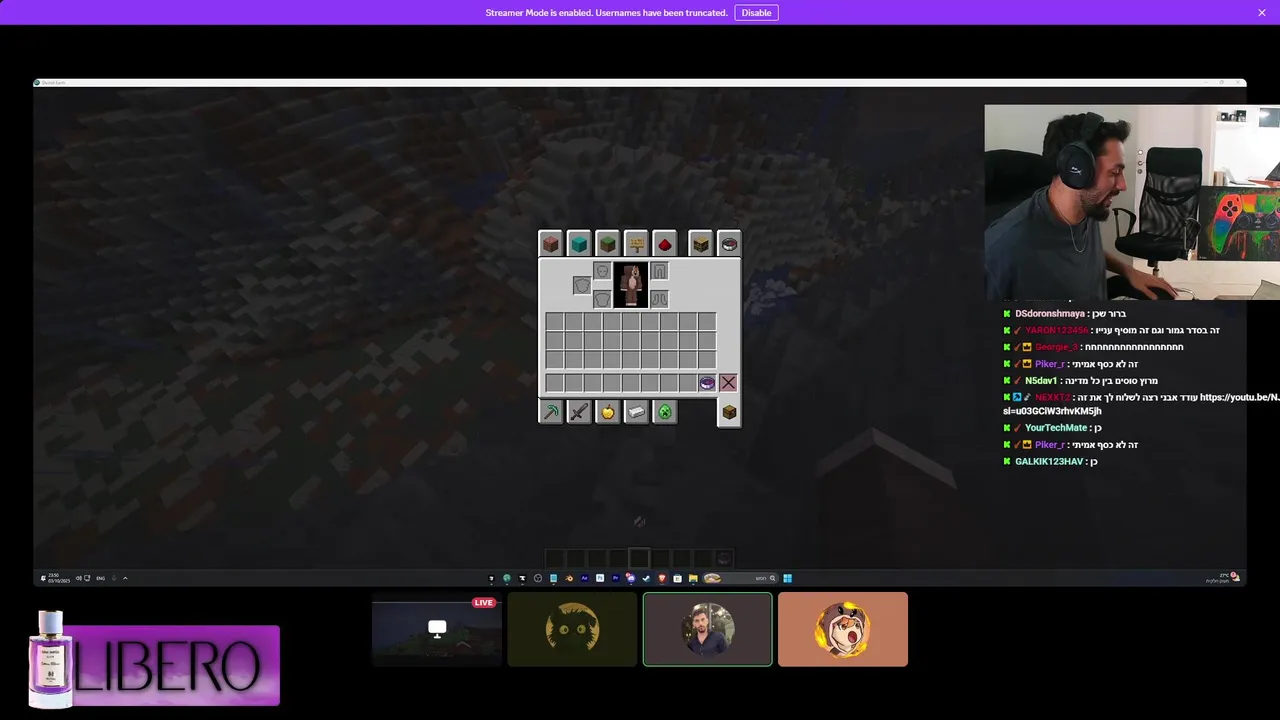The height and width of the screenshot is (720, 1280).
Task: Open the Combat tab with sword icon
Action: (x=579, y=412)
